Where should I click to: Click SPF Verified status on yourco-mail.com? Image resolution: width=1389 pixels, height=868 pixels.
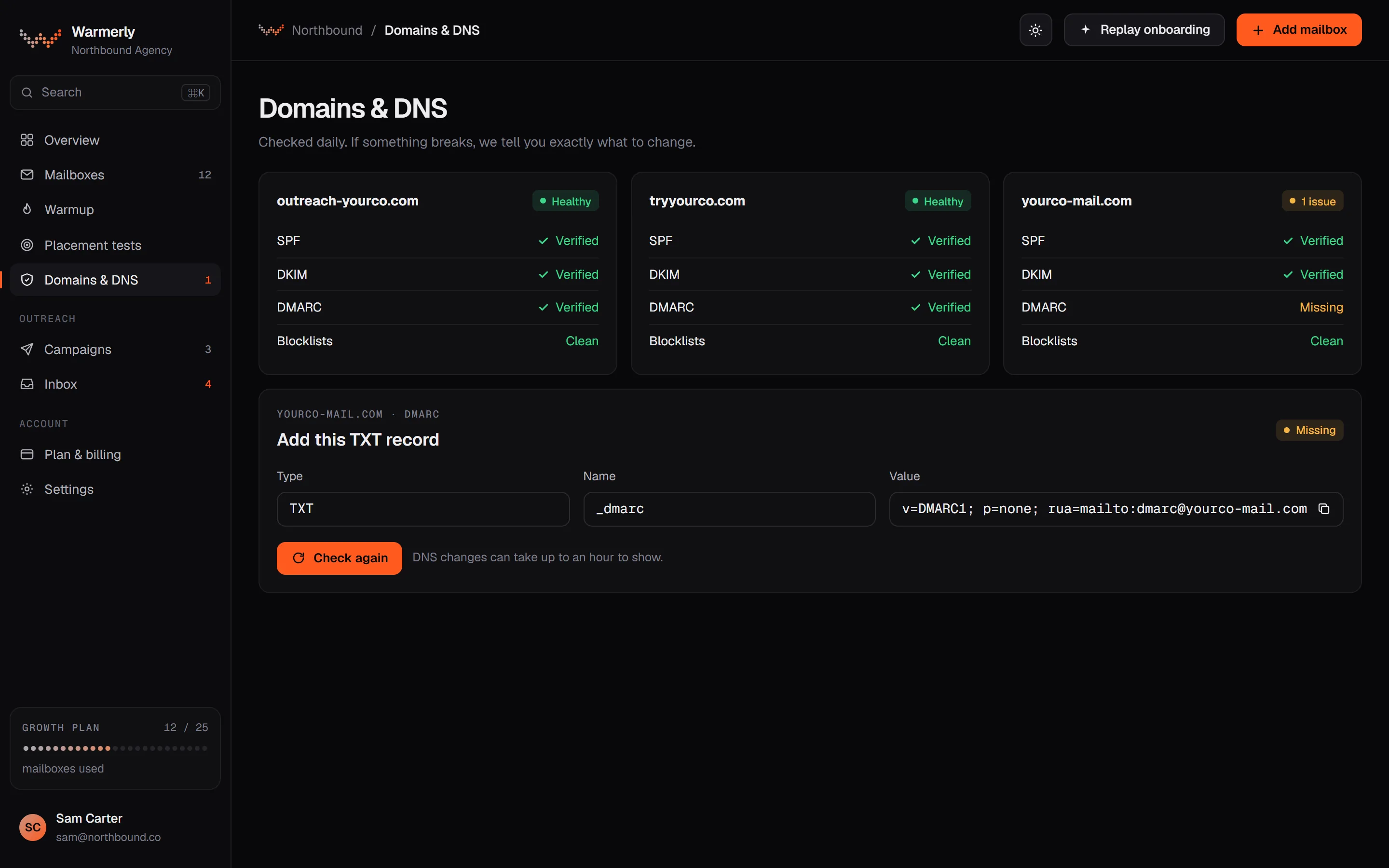(x=1313, y=241)
